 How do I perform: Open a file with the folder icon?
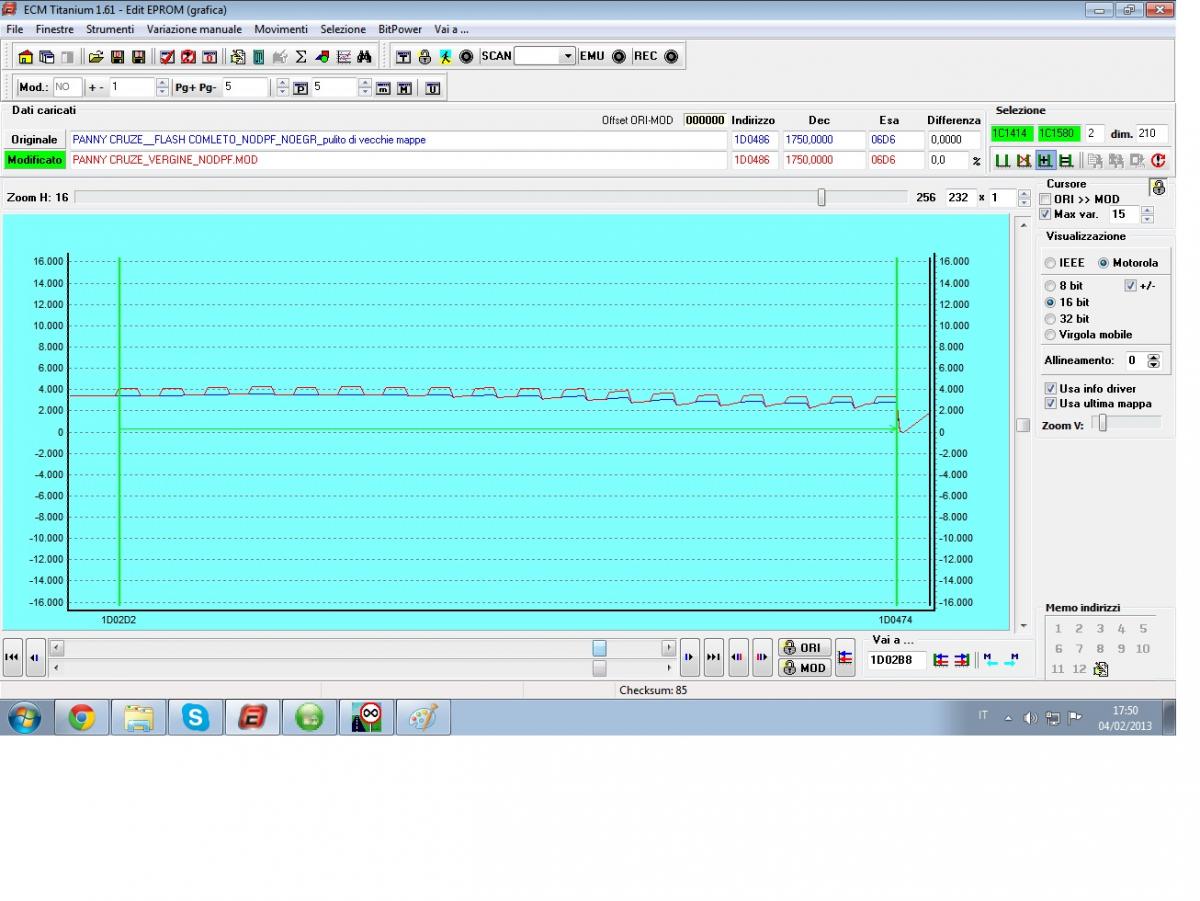click(x=96, y=57)
